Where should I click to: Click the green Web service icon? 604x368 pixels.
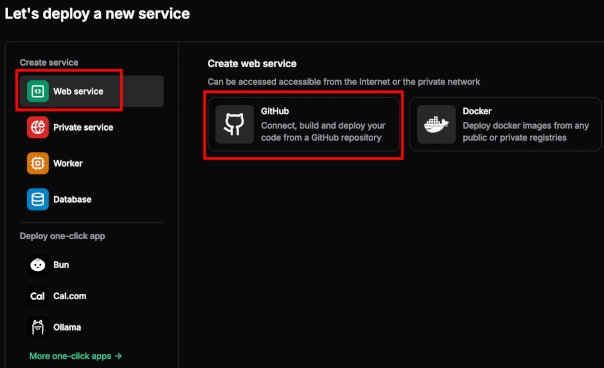pos(38,91)
